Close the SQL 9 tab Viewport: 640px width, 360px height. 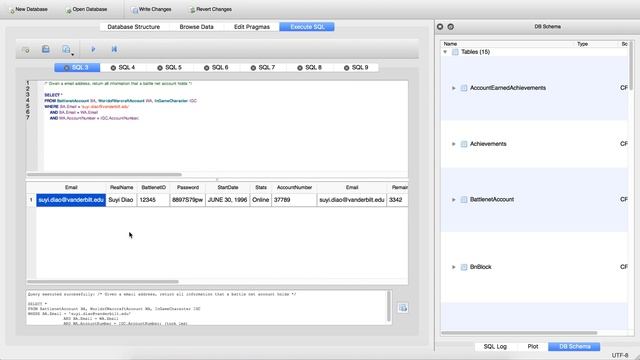(x=346, y=68)
